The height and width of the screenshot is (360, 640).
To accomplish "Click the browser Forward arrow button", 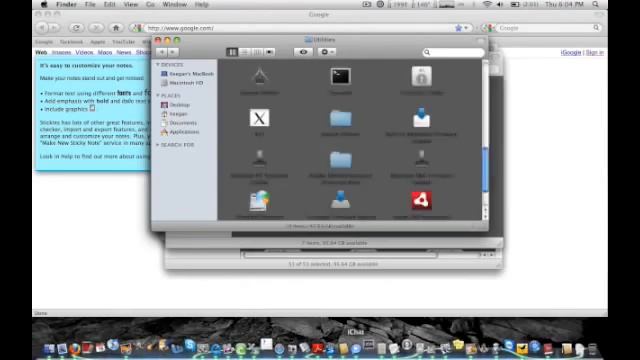I will tap(54, 28).
